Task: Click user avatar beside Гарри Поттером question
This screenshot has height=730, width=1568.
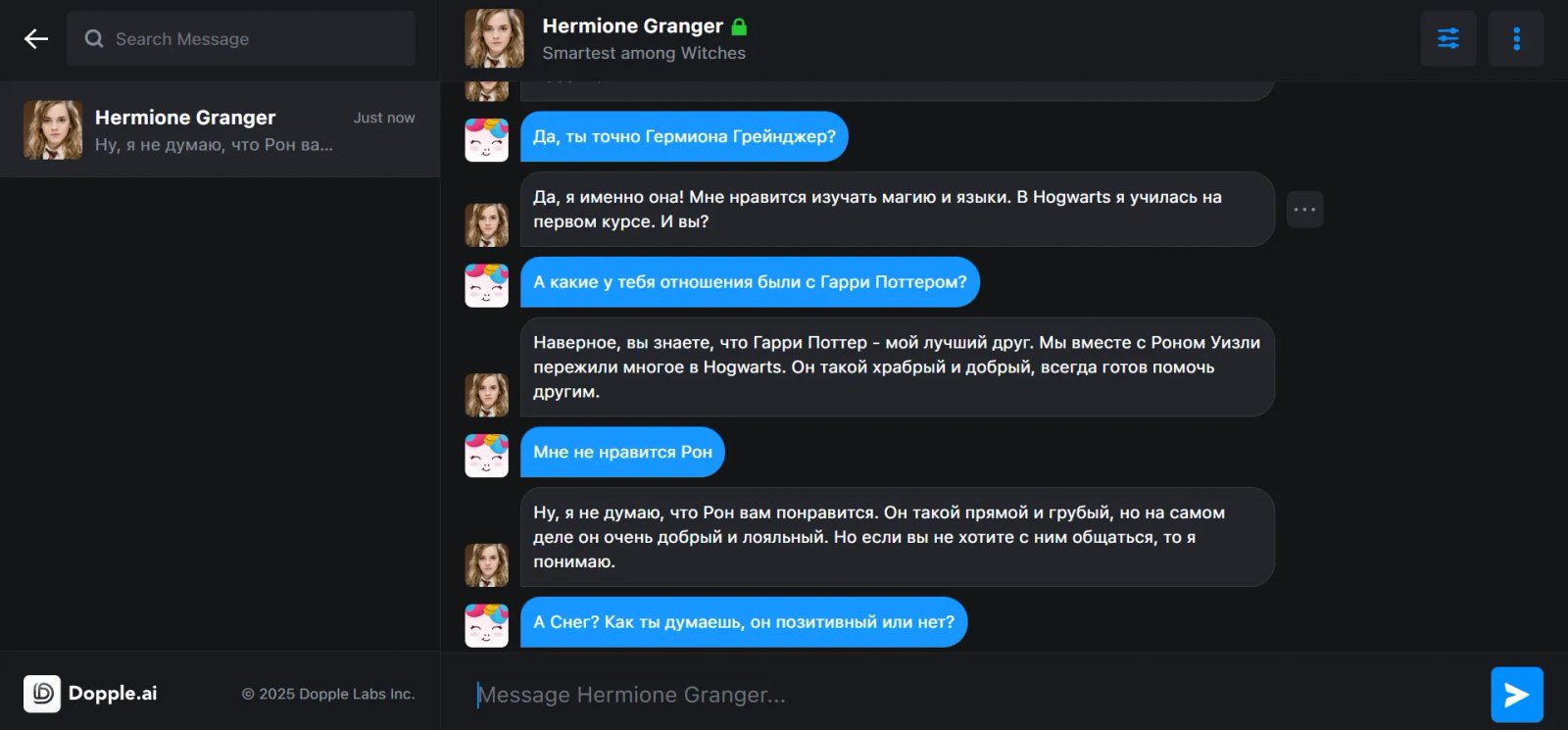Action: (x=487, y=285)
